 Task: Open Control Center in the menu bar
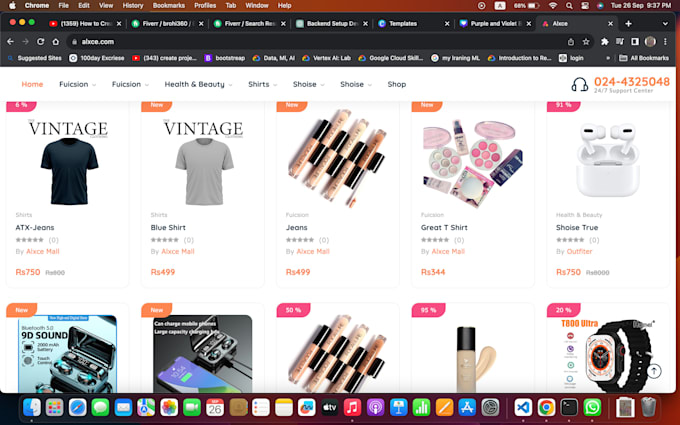pos(585,6)
